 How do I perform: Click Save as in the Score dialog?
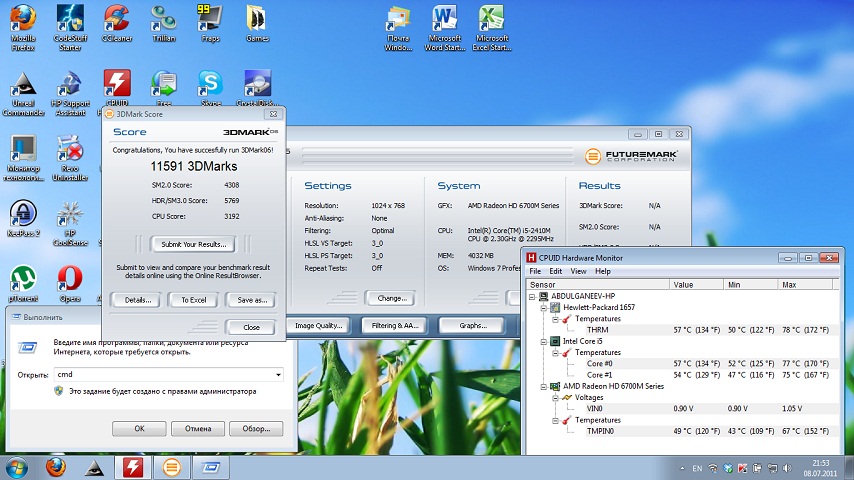[x=252, y=300]
